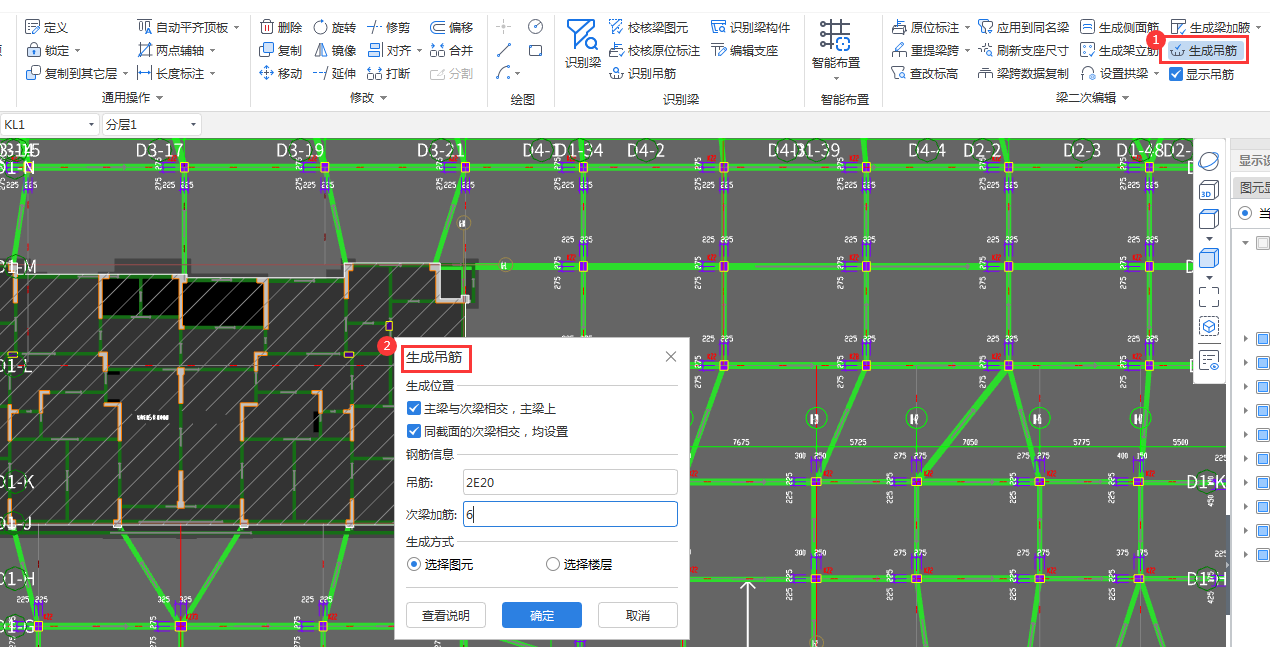Click the orbit view icon

[1208, 160]
